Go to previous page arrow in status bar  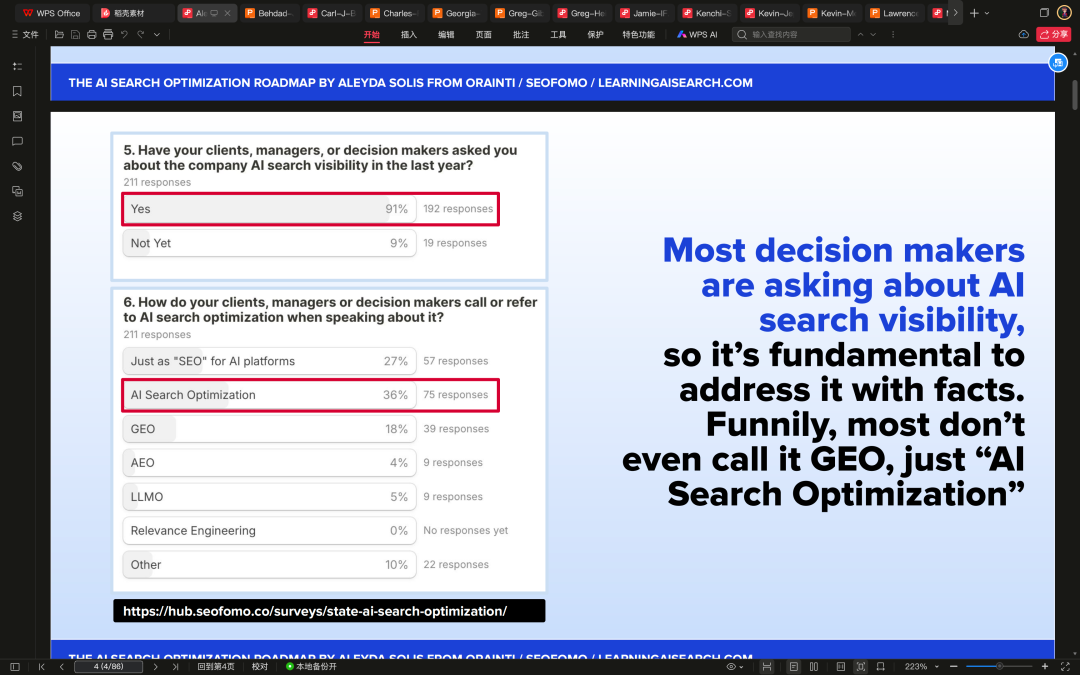(x=61, y=666)
